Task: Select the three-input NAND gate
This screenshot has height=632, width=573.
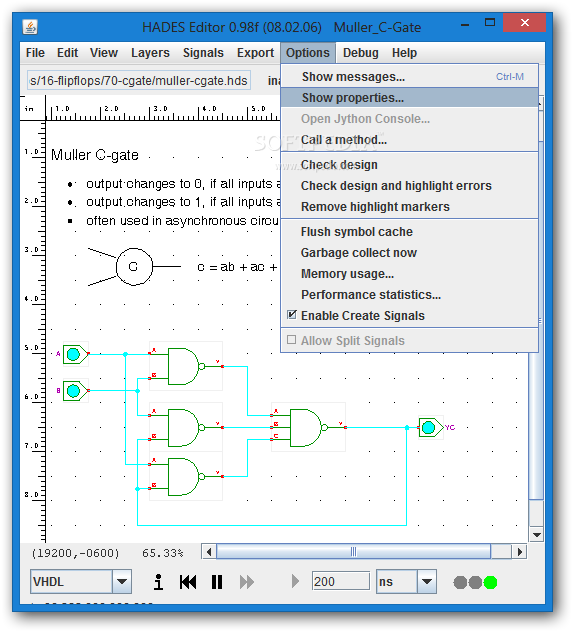Action: [x=307, y=428]
